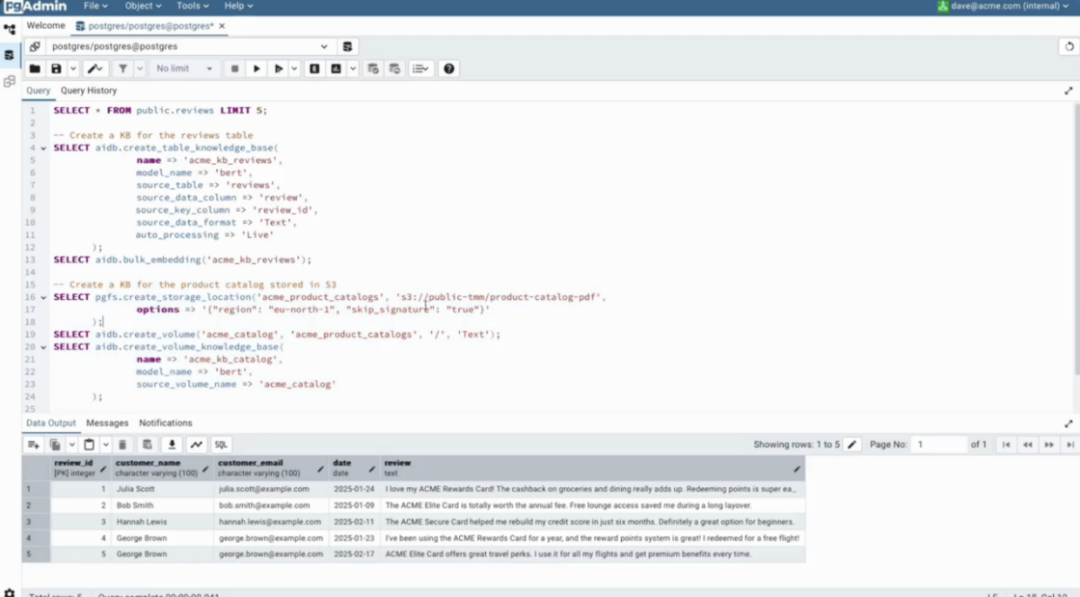Click the Add row icon in results toolbar
The width and height of the screenshot is (1080, 597).
tap(33, 445)
